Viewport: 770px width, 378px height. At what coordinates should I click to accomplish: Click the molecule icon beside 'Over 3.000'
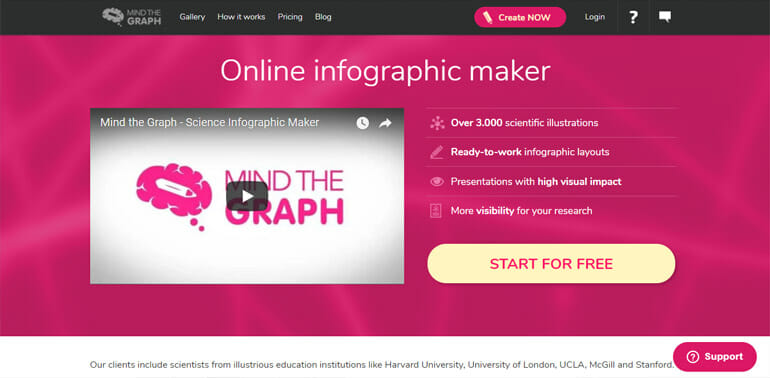[437, 123]
